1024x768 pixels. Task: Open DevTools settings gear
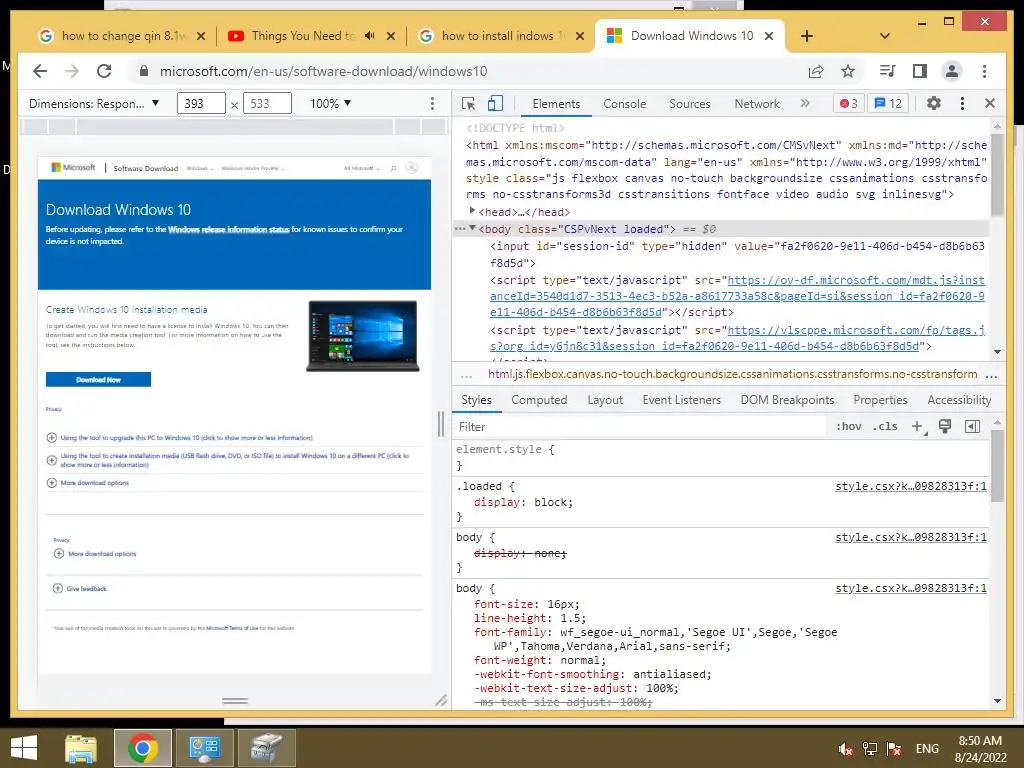pos(934,103)
